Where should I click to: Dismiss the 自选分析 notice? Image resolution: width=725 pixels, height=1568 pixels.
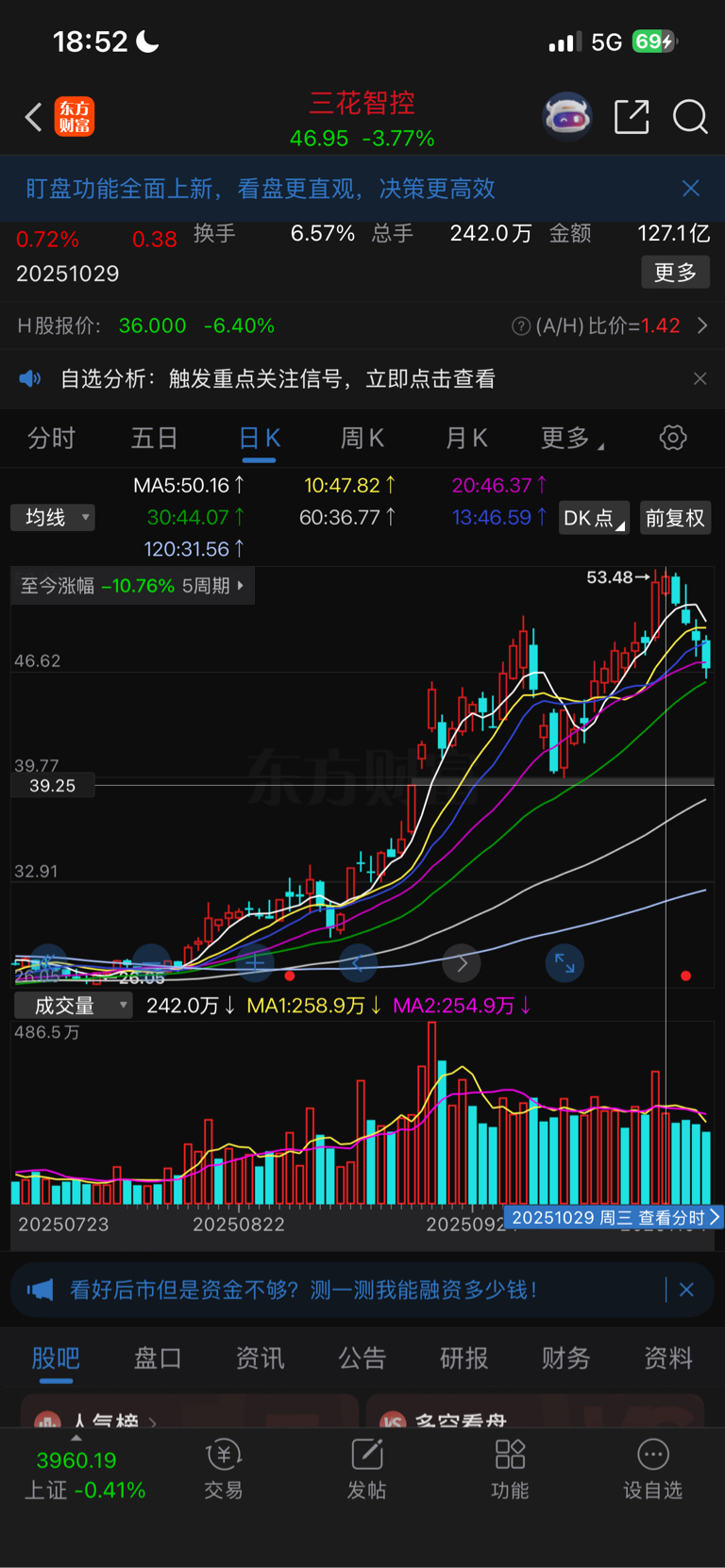coord(700,378)
